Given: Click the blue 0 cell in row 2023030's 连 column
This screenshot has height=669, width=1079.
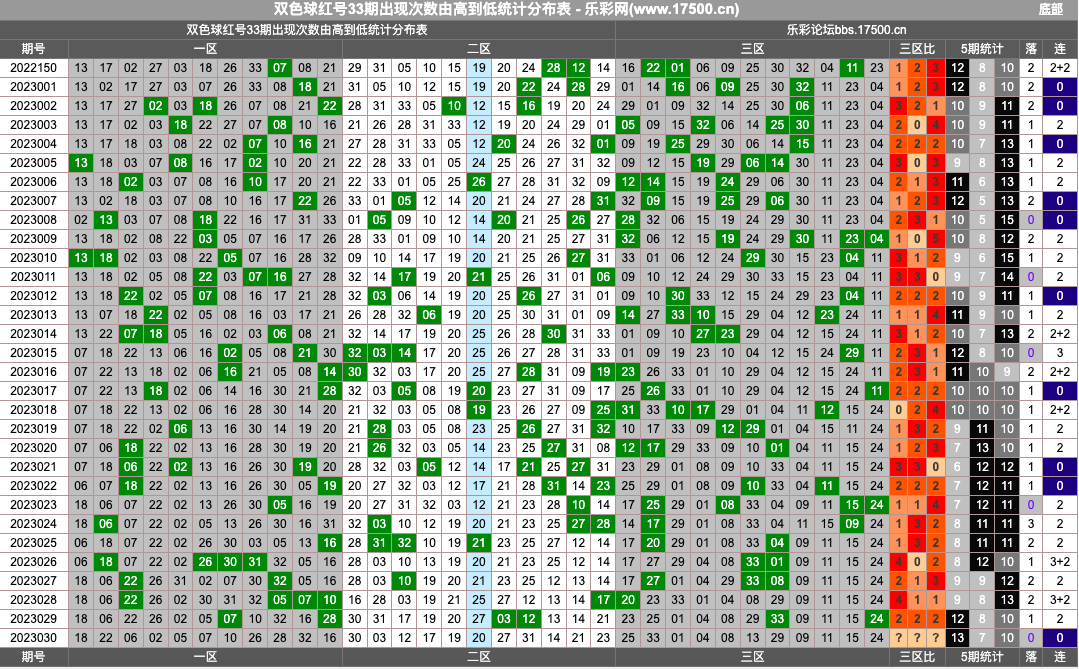Looking at the screenshot, I should (x=1060, y=637).
